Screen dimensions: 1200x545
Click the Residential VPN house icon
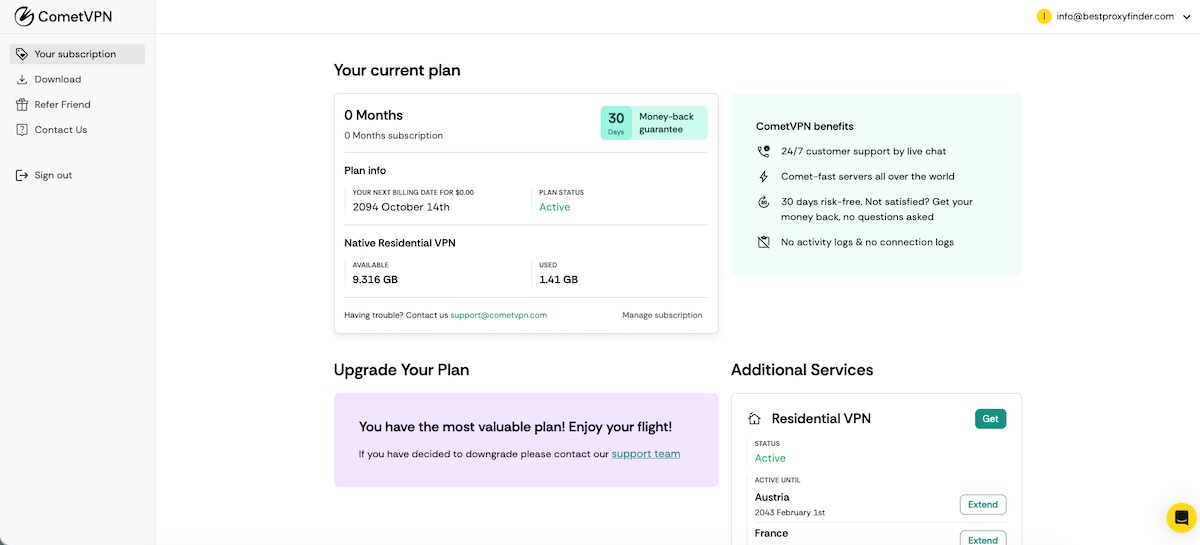pos(755,419)
